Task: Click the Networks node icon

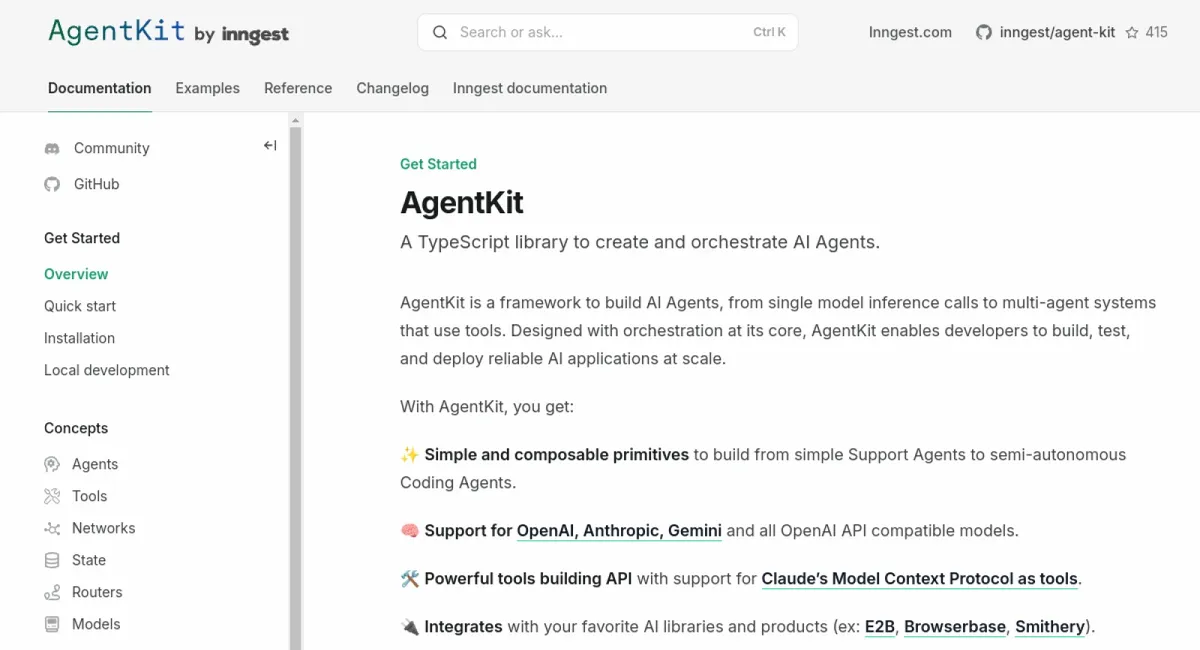Action: coord(52,528)
